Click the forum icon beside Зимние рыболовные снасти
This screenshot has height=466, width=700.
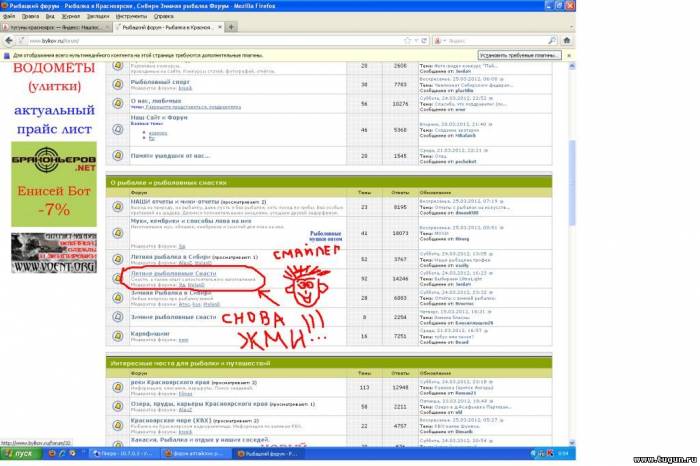tap(118, 316)
